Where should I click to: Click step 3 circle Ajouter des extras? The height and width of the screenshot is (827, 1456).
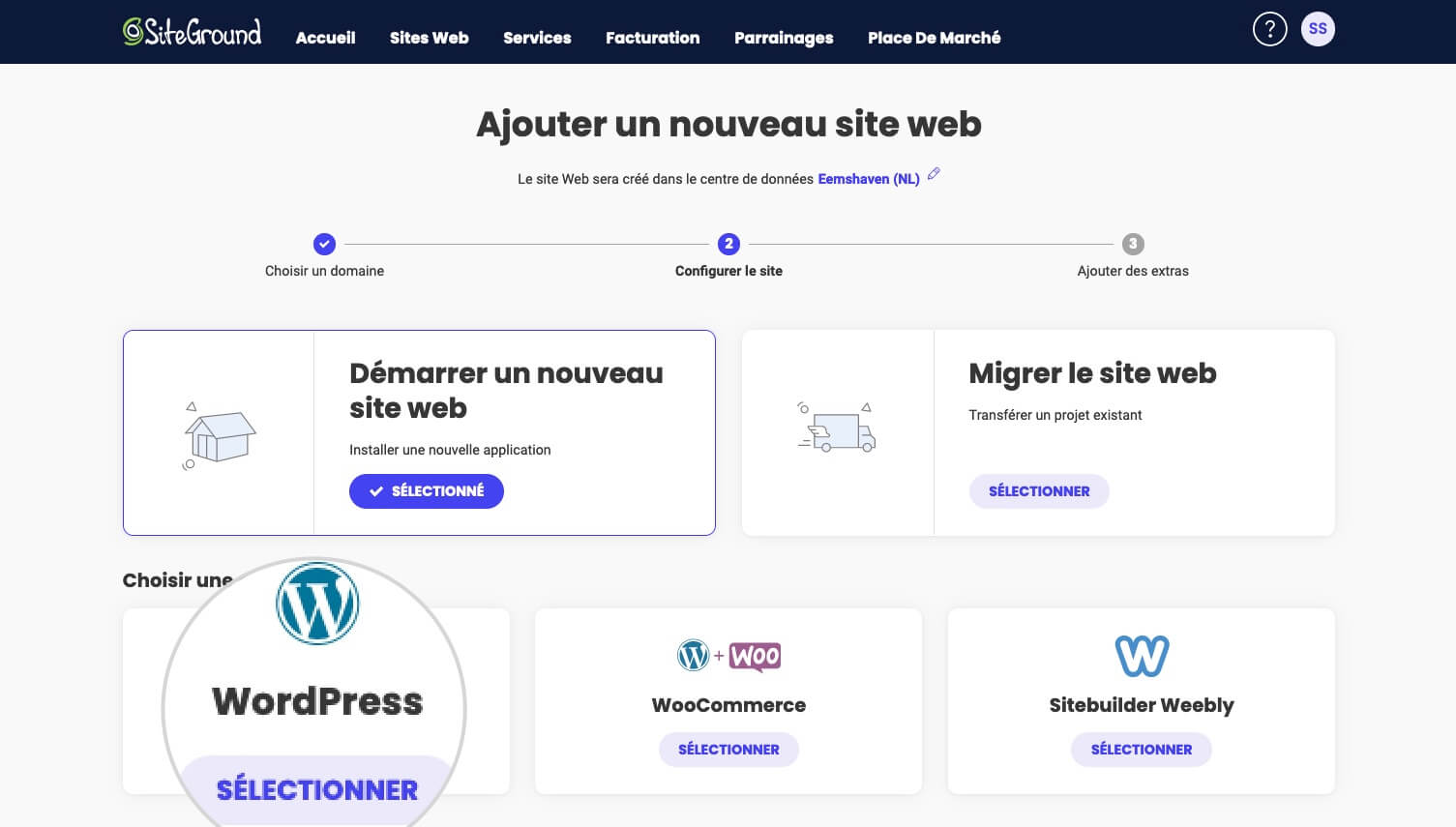pos(1133,244)
